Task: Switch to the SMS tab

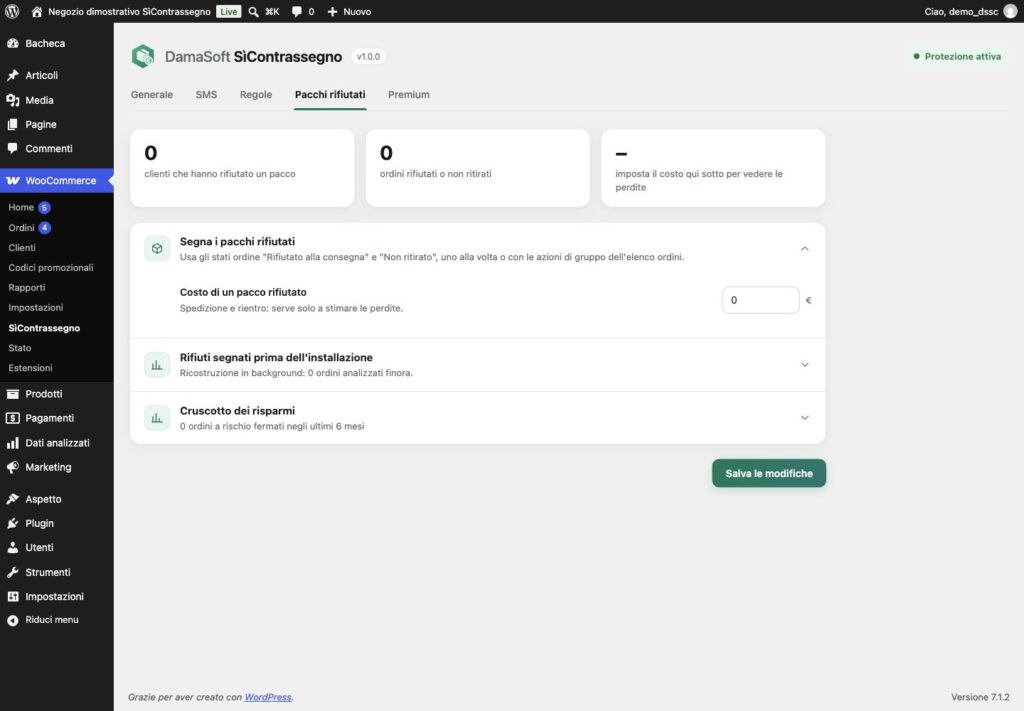Action: [x=206, y=95]
